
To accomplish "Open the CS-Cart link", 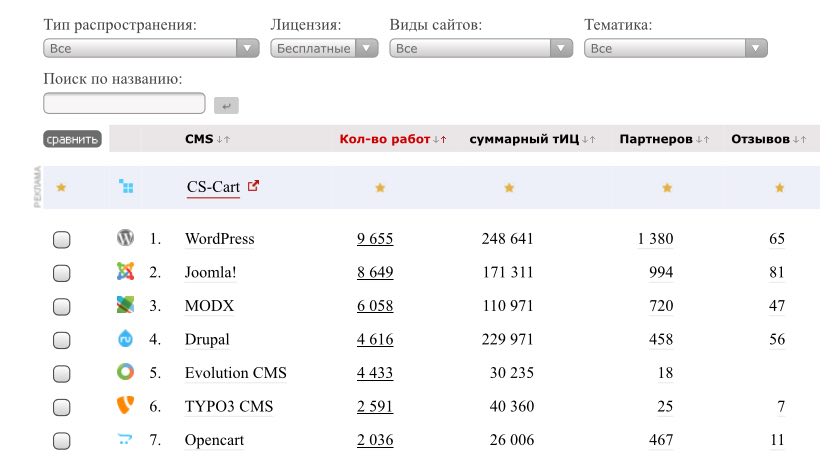I will coord(213,187).
